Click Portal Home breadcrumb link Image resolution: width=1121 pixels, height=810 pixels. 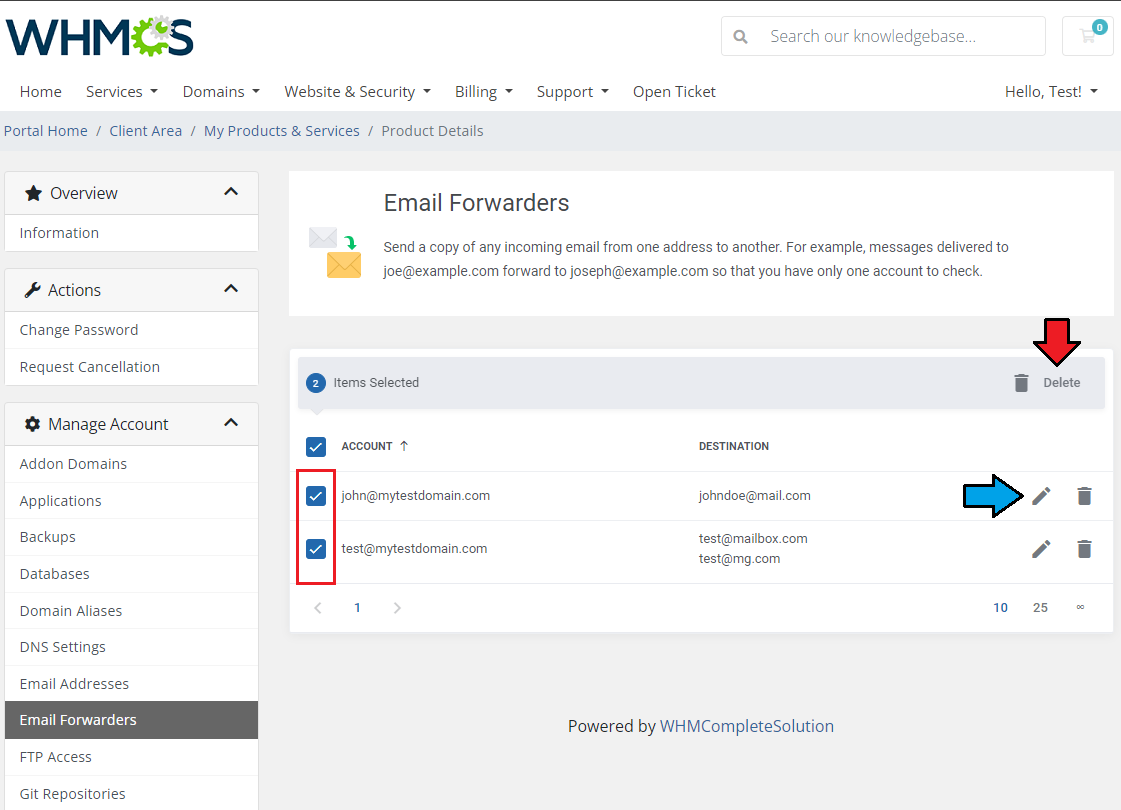(46, 131)
